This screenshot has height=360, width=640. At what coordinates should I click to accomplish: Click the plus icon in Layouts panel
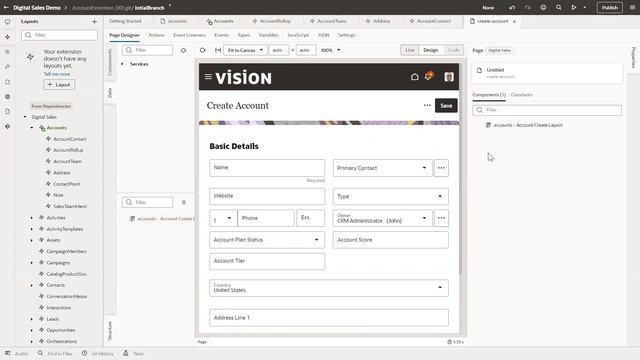tap(94, 21)
